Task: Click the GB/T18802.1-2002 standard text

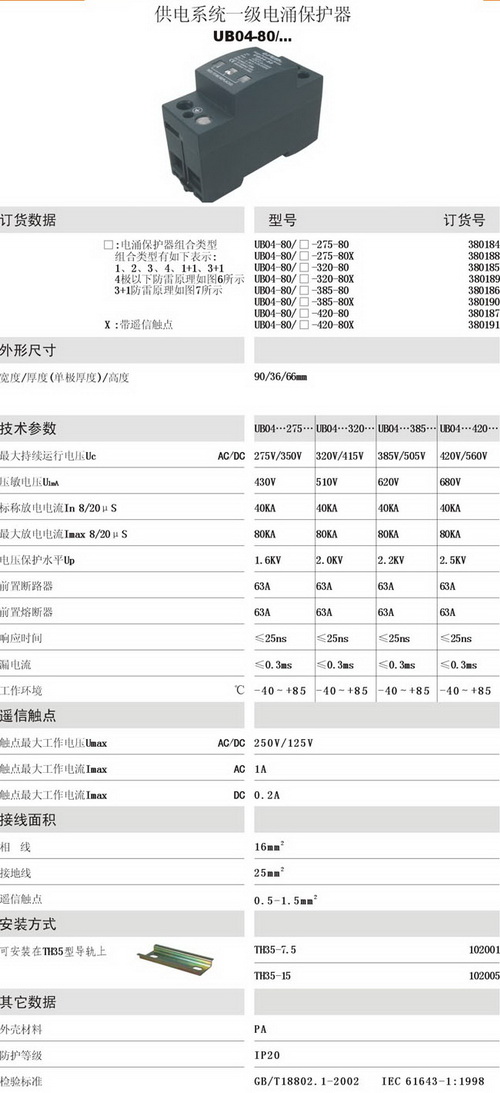Action: (x=308, y=1081)
